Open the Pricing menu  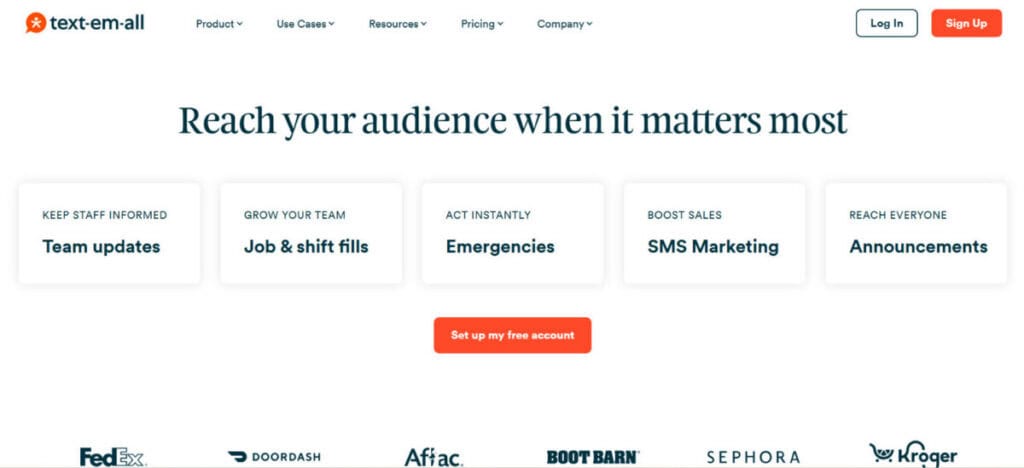482,23
